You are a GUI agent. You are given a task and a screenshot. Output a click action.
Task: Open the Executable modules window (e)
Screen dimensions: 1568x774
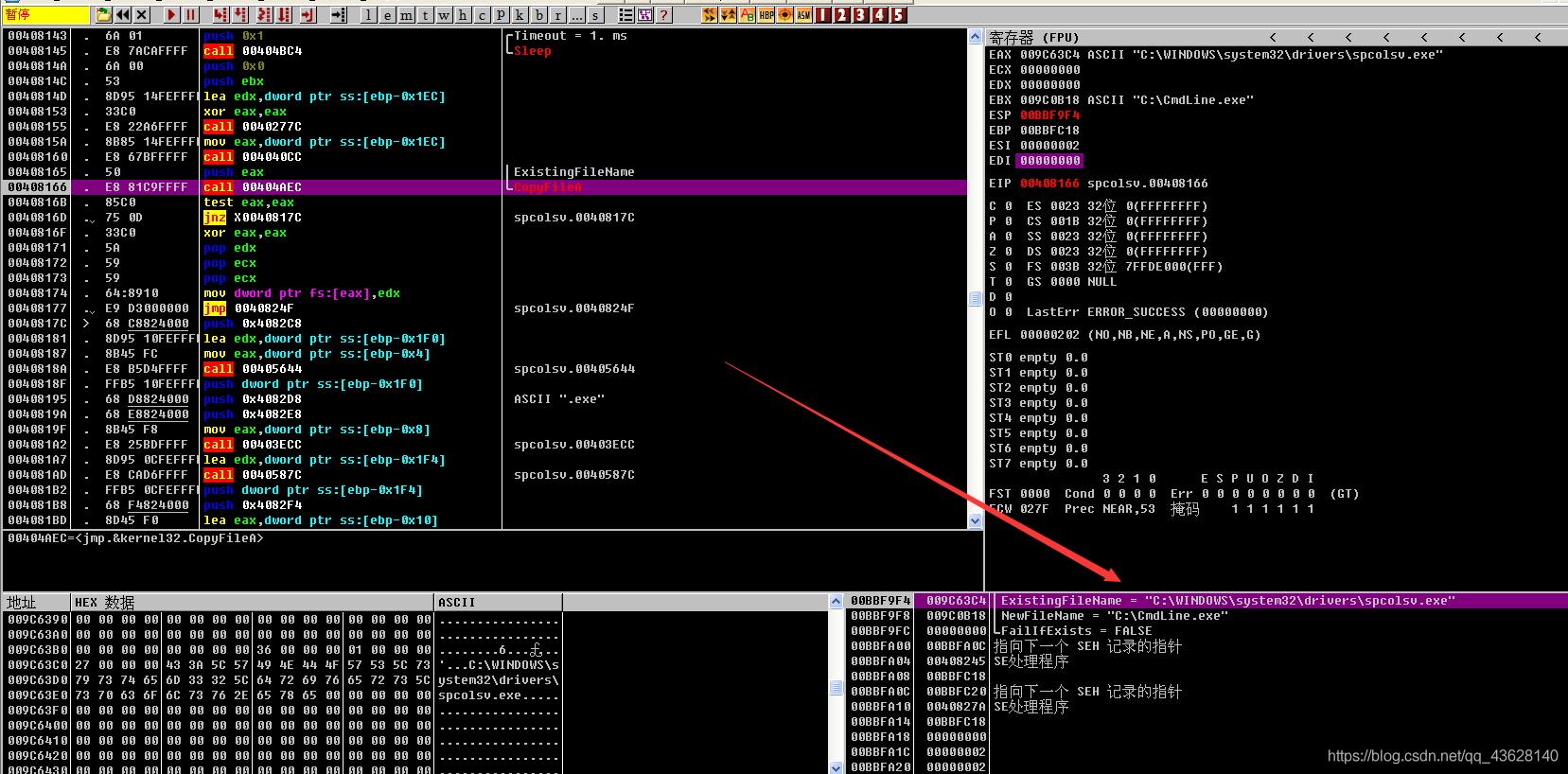point(387,15)
